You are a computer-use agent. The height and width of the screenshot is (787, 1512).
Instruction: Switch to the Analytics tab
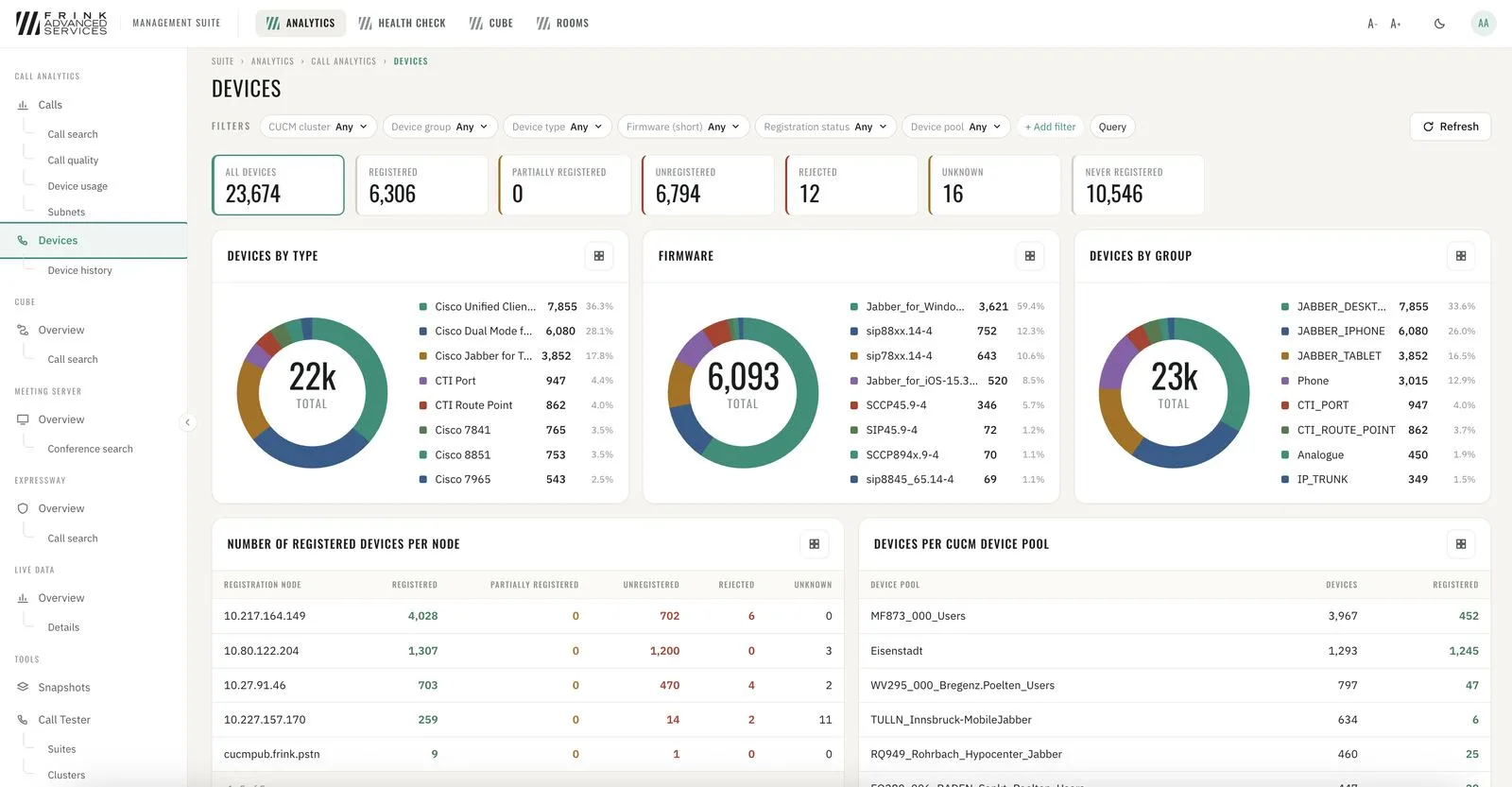click(301, 24)
